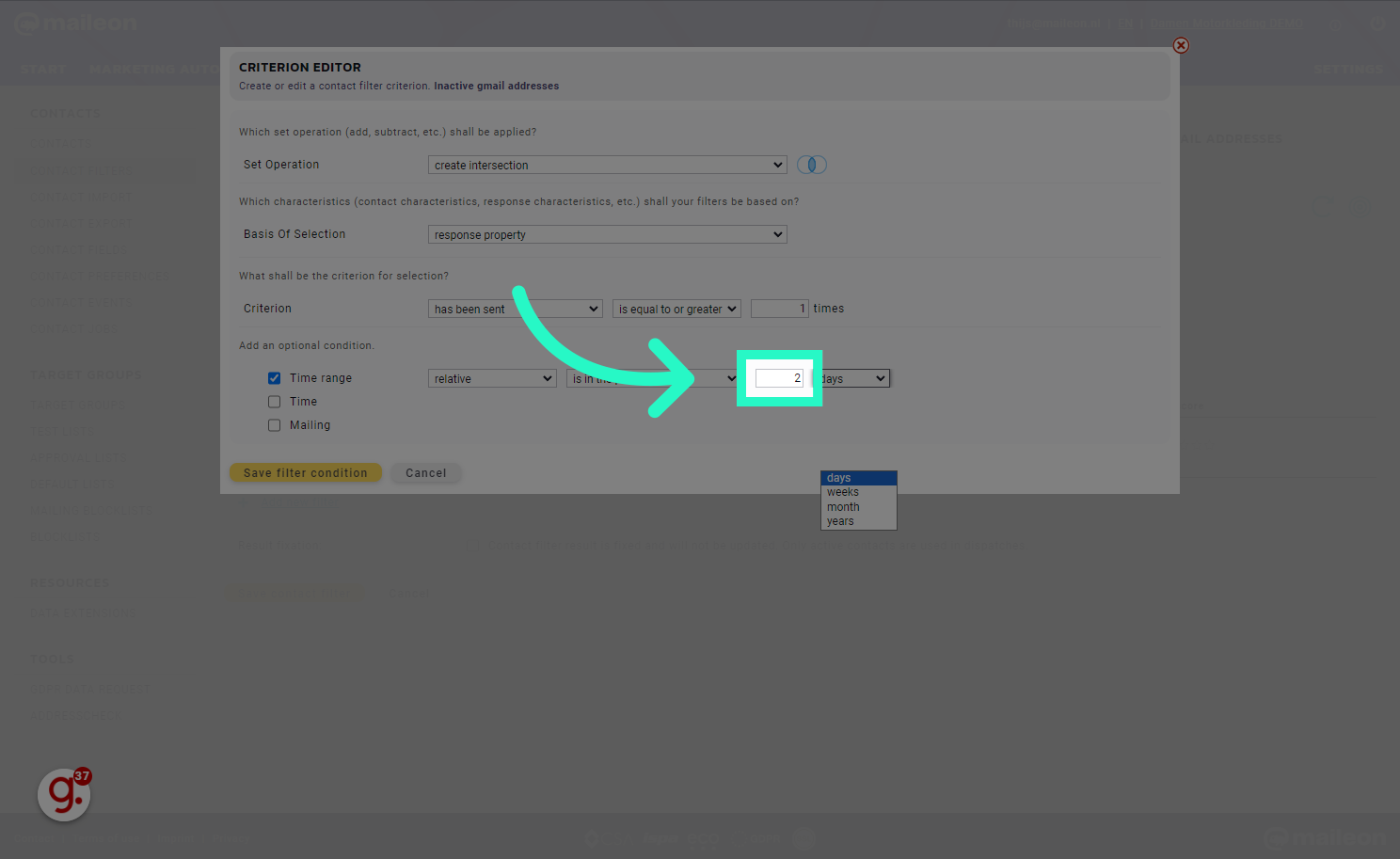Screen dimensions: 1400x859
Task: Open Contact Preferences in the sidebar
Action: tap(100, 277)
